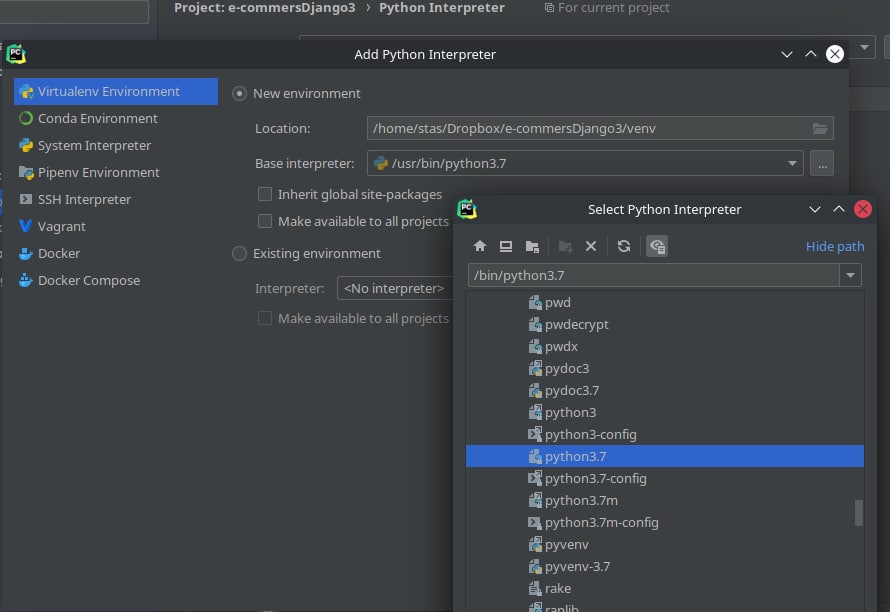
Task: Select New environment radio button
Action: click(x=239, y=93)
